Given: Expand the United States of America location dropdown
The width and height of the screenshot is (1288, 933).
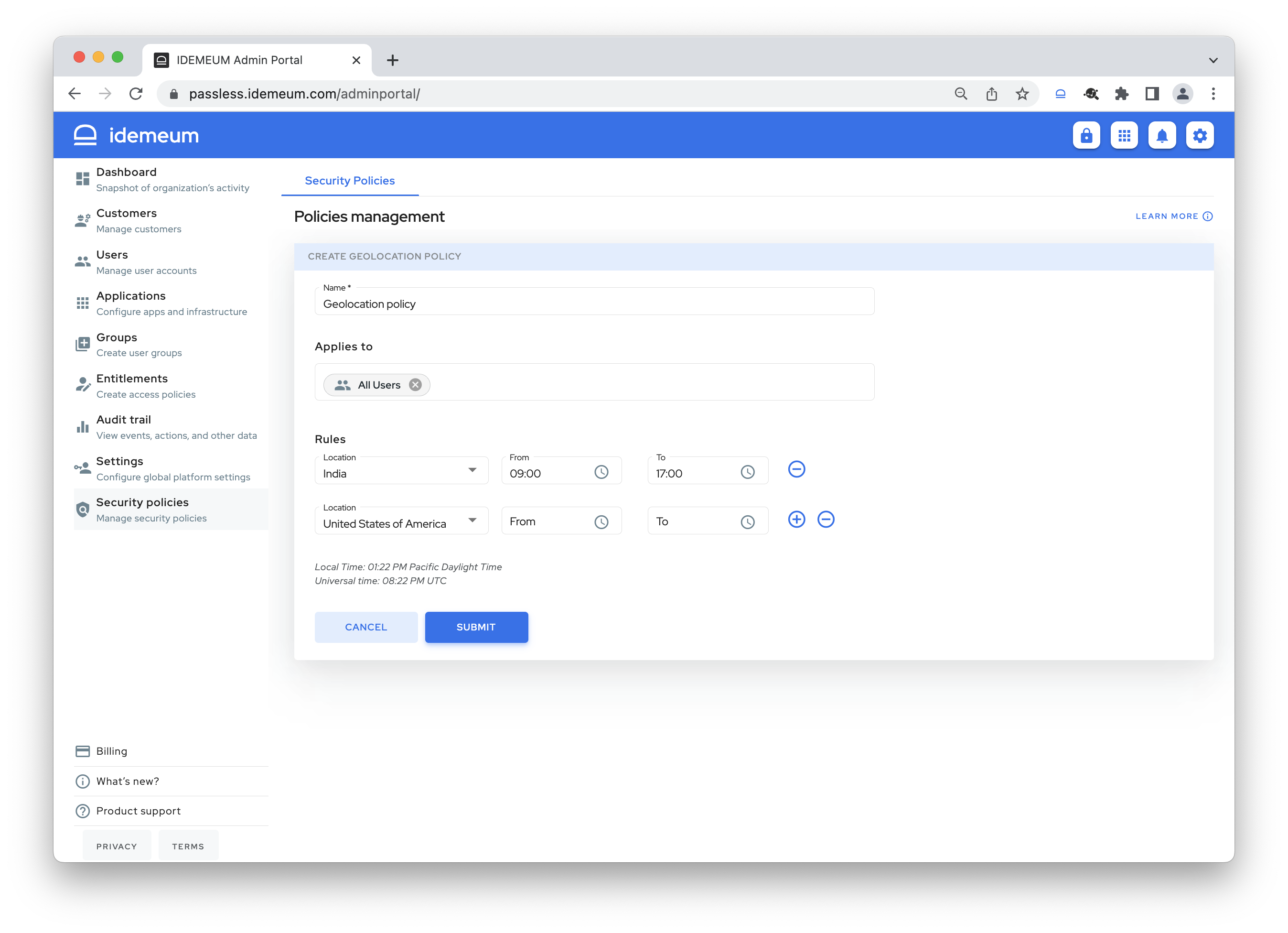Looking at the screenshot, I should 472,520.
